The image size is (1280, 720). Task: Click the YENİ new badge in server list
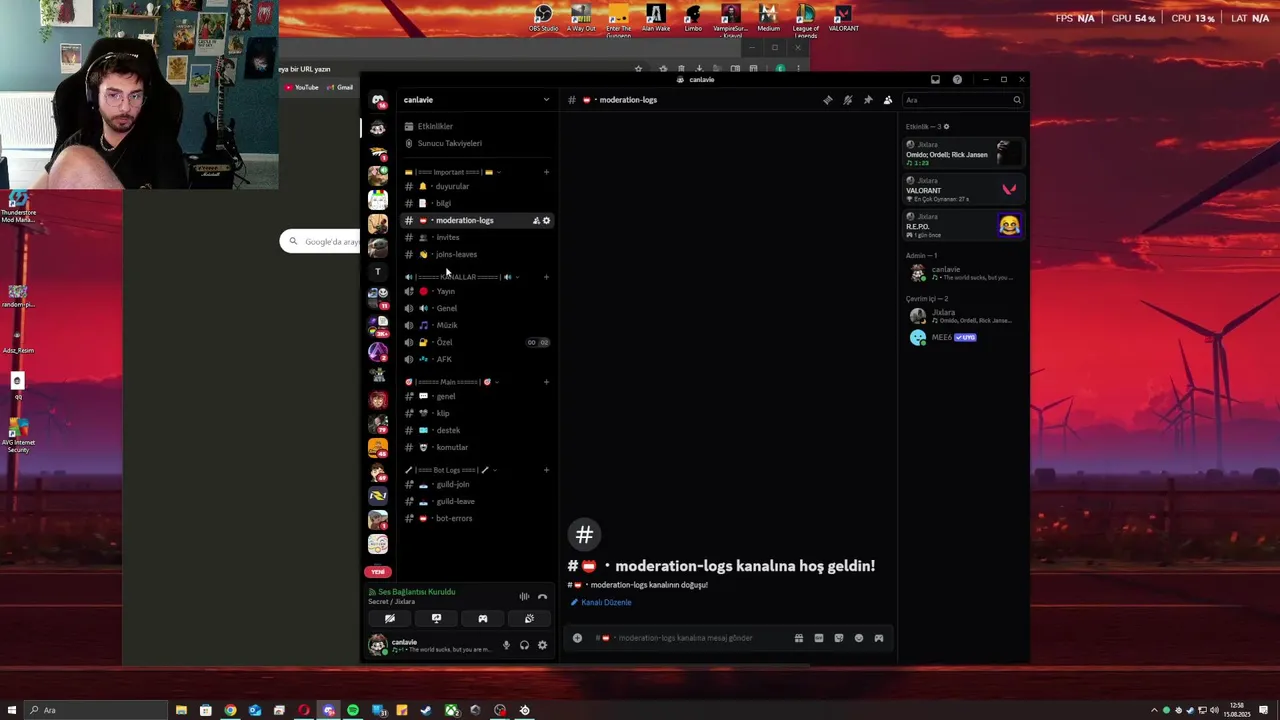tap(378, 572)
